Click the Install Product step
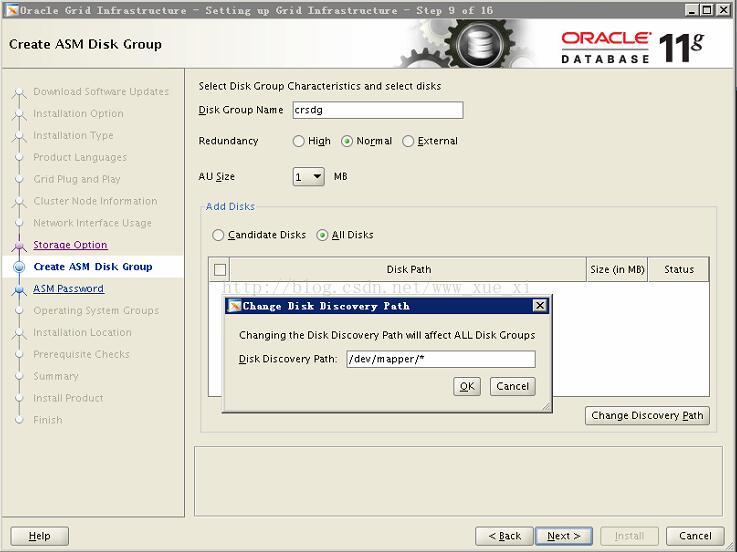This screenshot has width=737, height=552. coord(68,398)
